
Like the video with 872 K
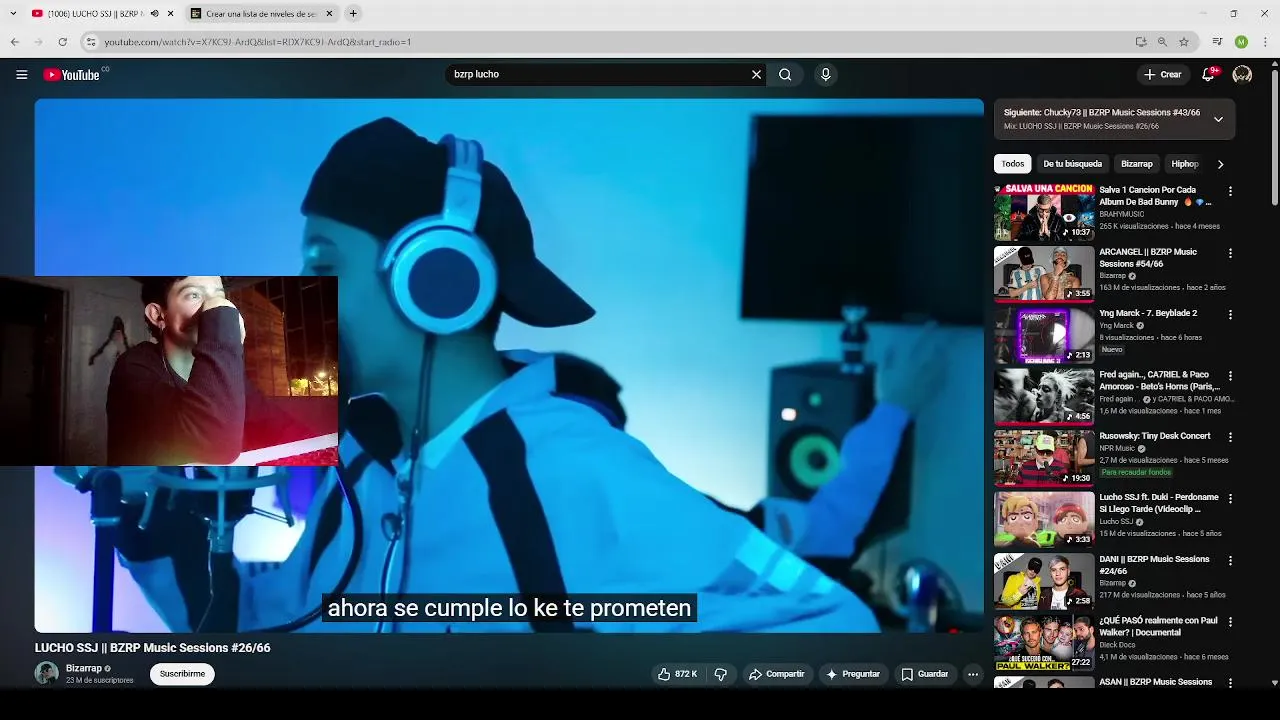[x=677, y=674]
